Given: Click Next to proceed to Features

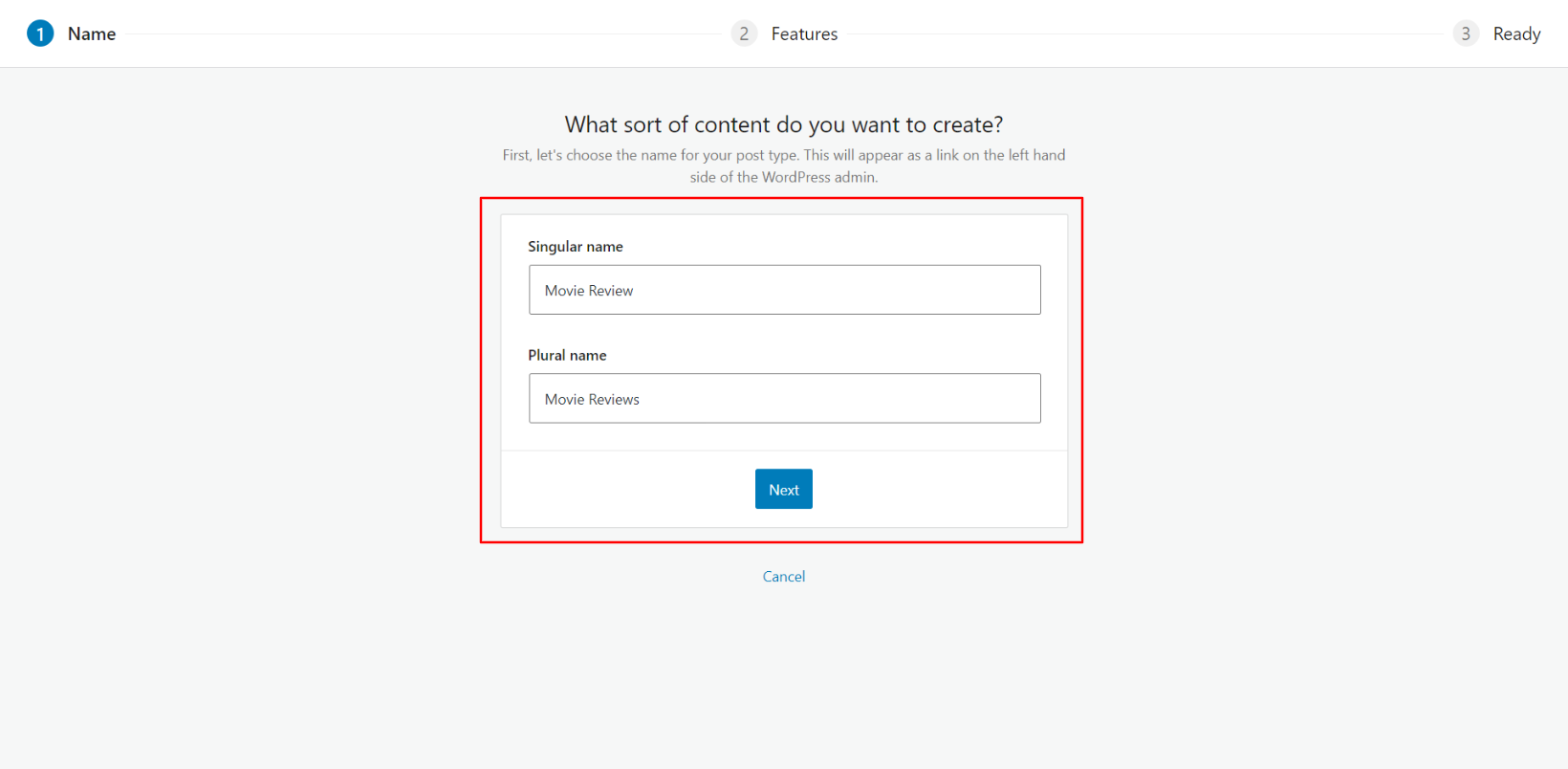Looking at the screenshot, I should (783, 489).
